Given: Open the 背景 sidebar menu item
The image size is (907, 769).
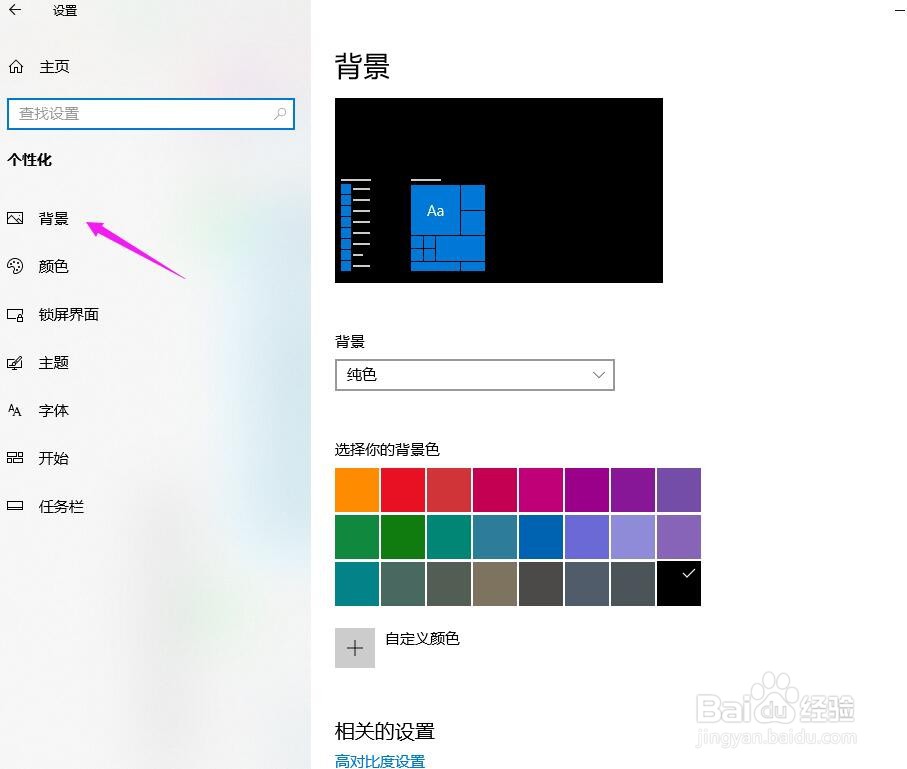Looking at the screenshot, I should (54, 219).
